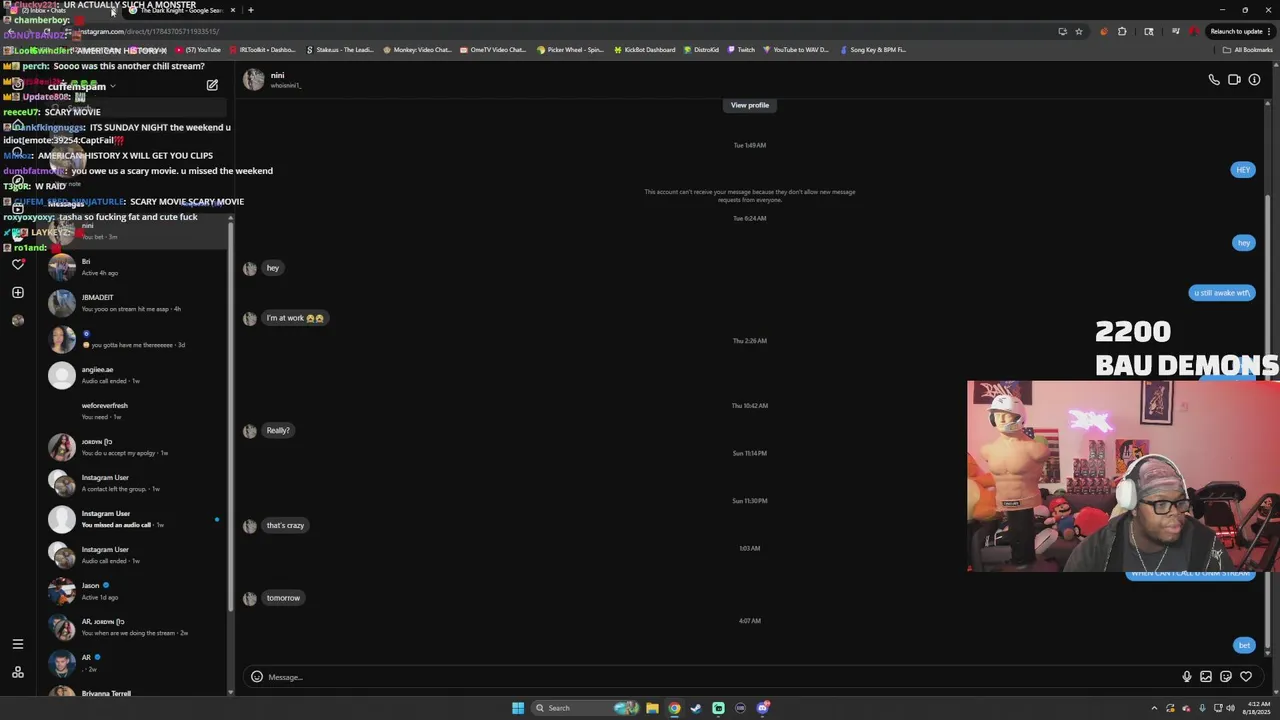Open the Stake.us bookmark
Viewport: 1280px width, 720px height.
(338, 49)
